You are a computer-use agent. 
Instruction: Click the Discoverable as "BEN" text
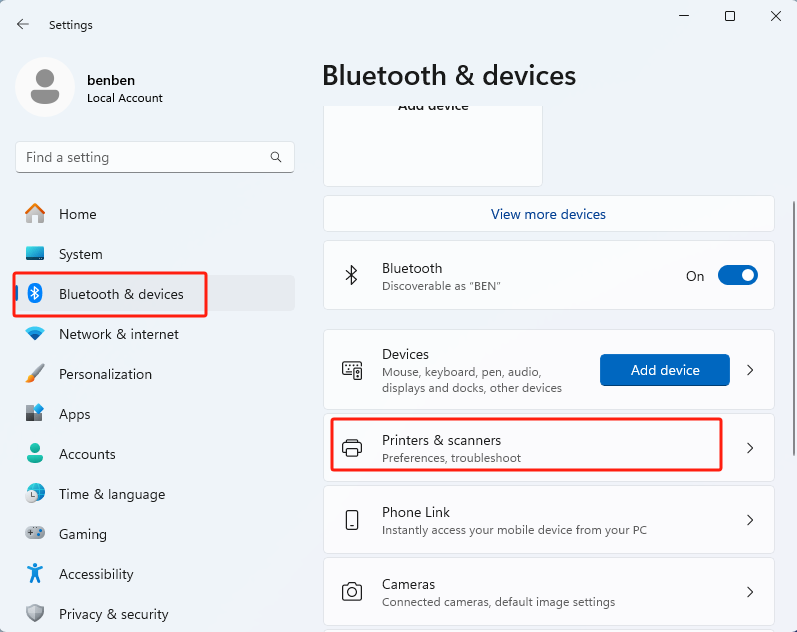(441, 286)
